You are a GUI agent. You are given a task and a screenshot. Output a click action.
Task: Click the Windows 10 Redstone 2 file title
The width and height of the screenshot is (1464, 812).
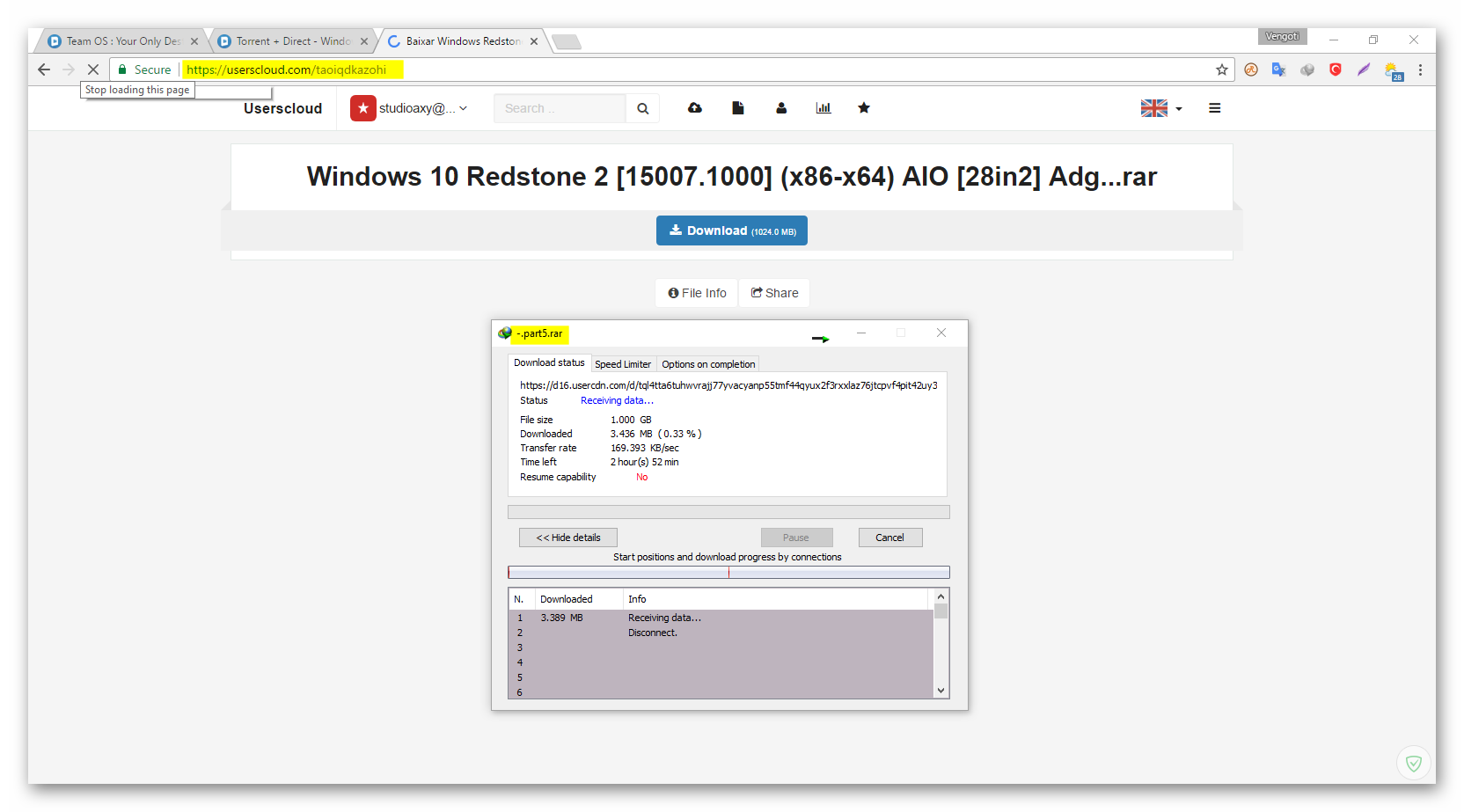[732, 177]
